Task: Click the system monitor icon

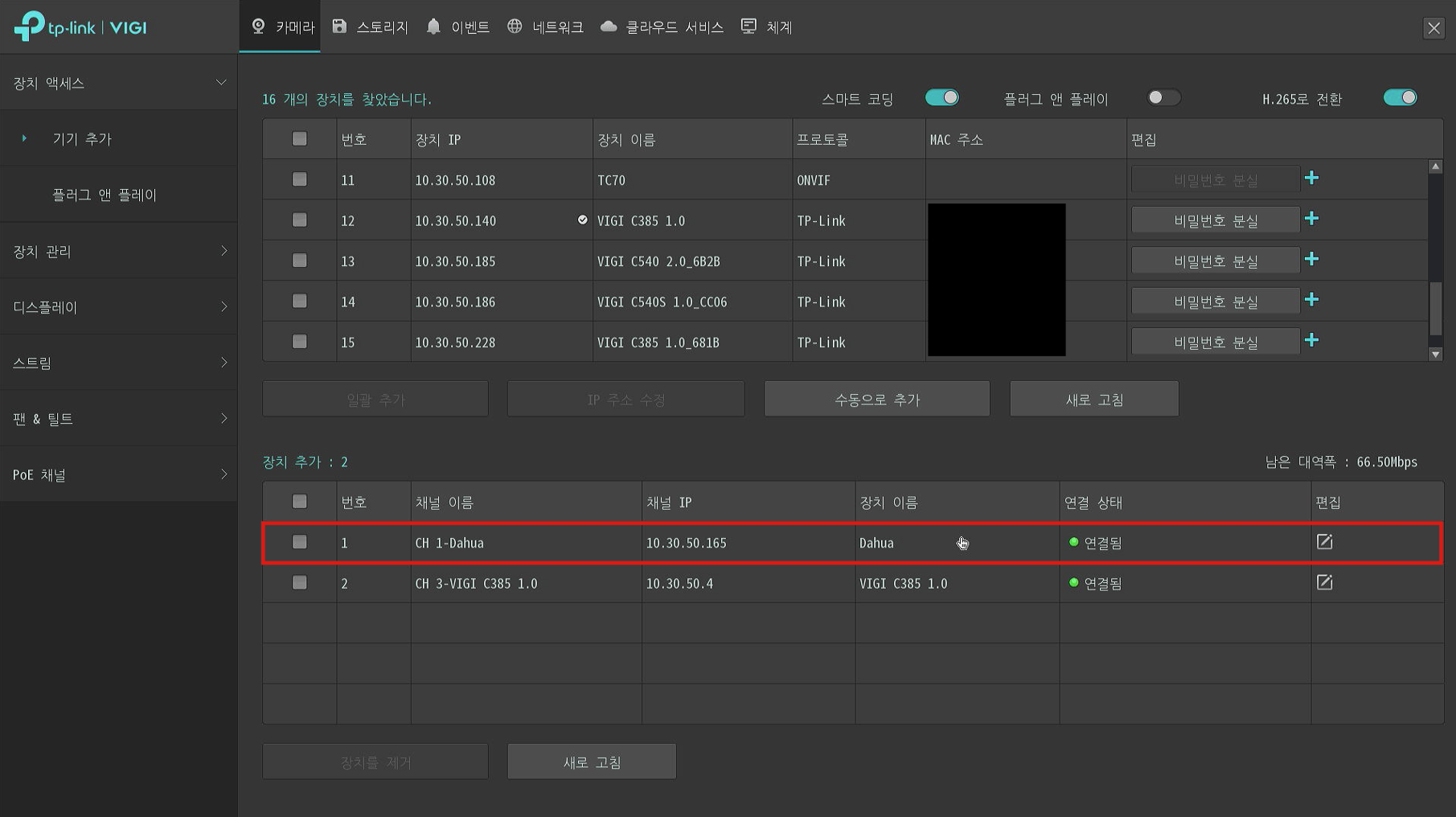Action: 749,27
